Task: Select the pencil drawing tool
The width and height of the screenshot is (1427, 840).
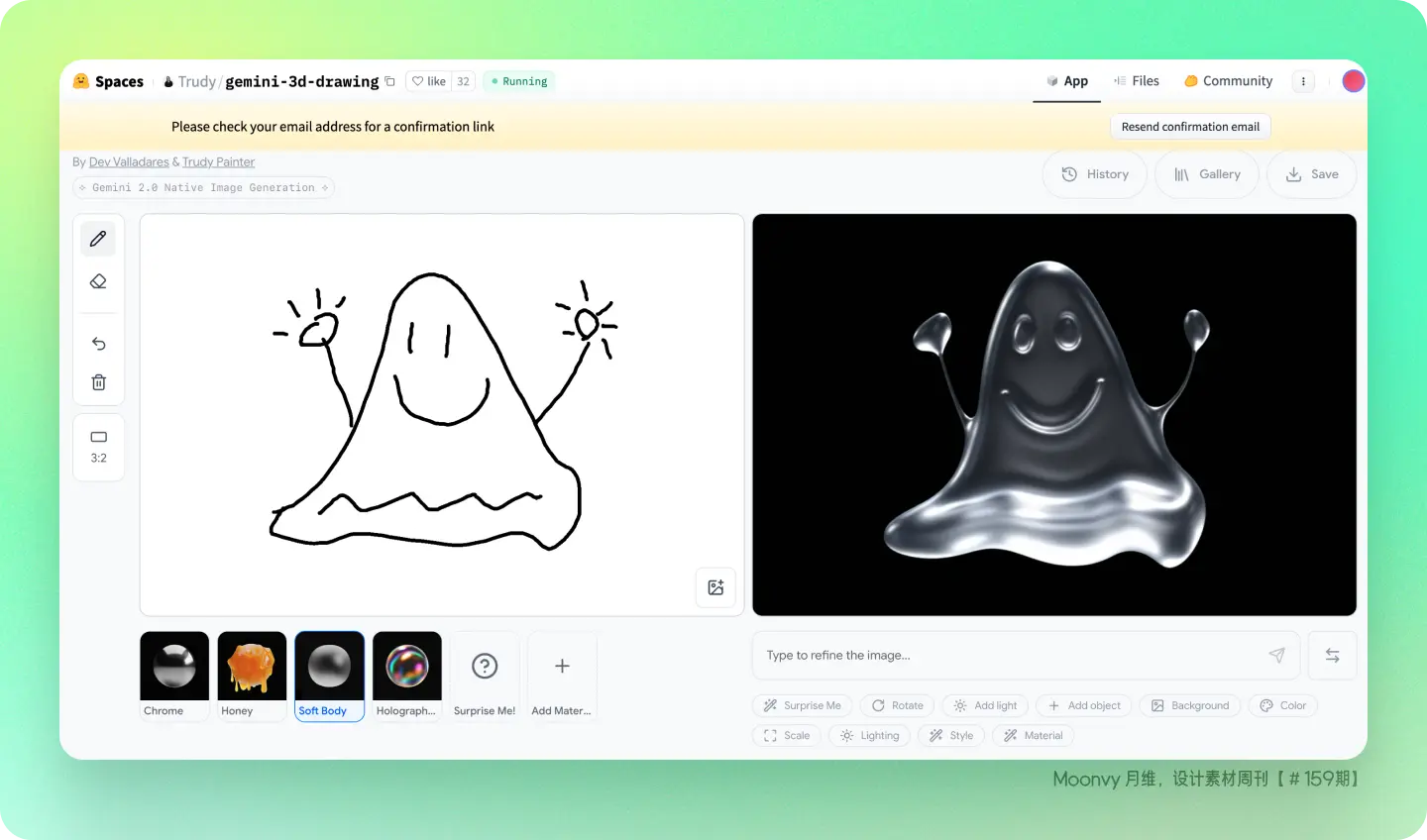Action: coord(98,239)
